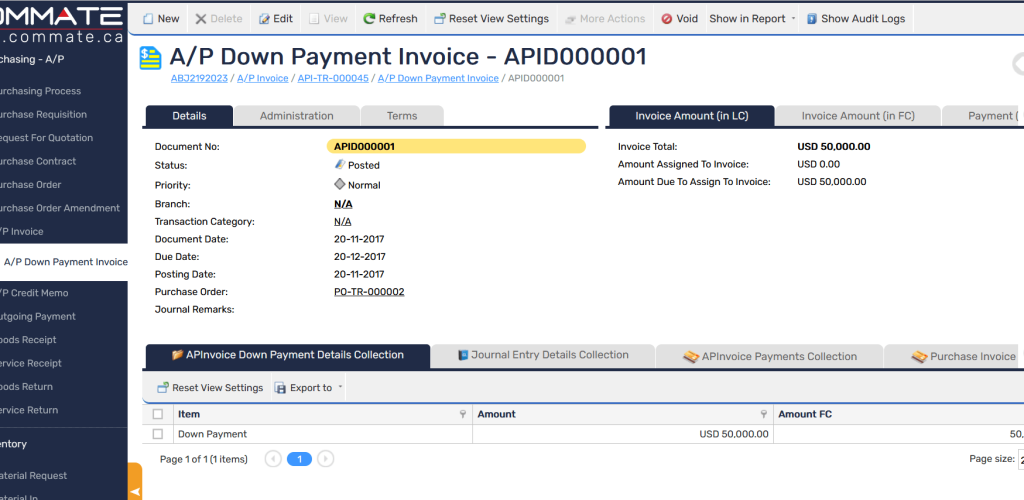Click Invoice Total USD 50,000.00 value
The height and width of the screenshot is (500, 1024).
pos(833,147)
